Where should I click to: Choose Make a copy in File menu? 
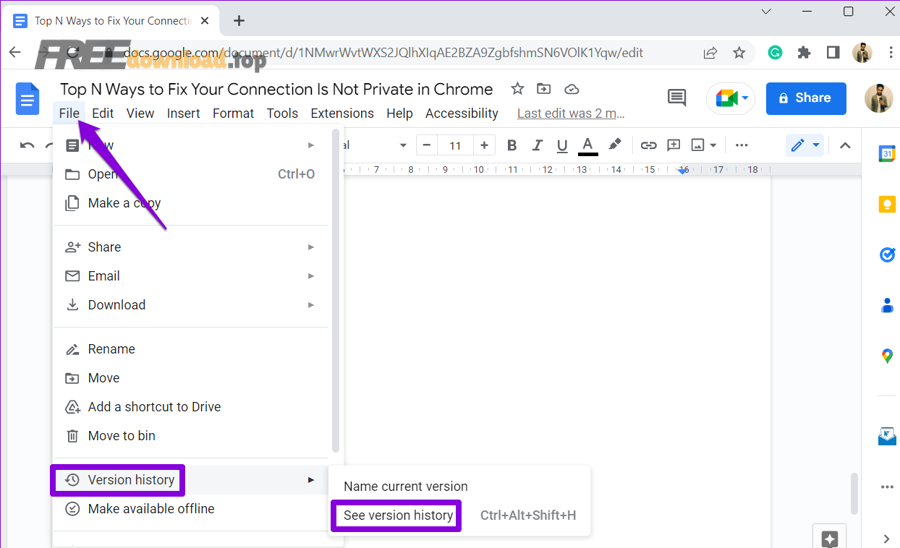click(x=192, y=203)
